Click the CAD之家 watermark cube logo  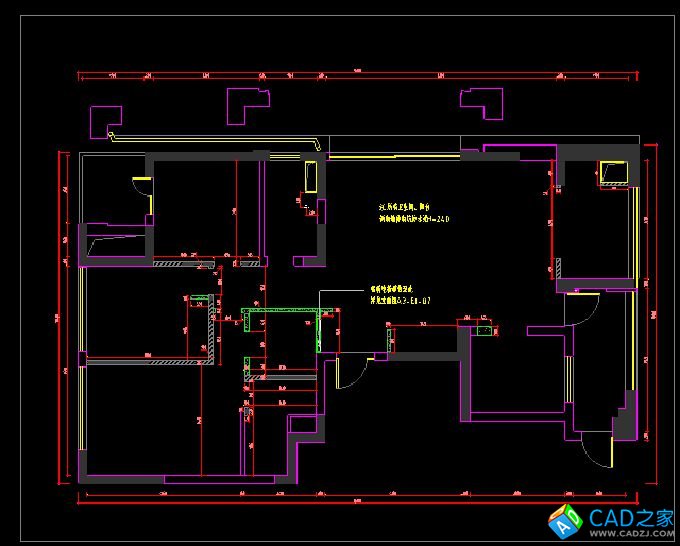[565, 520]
